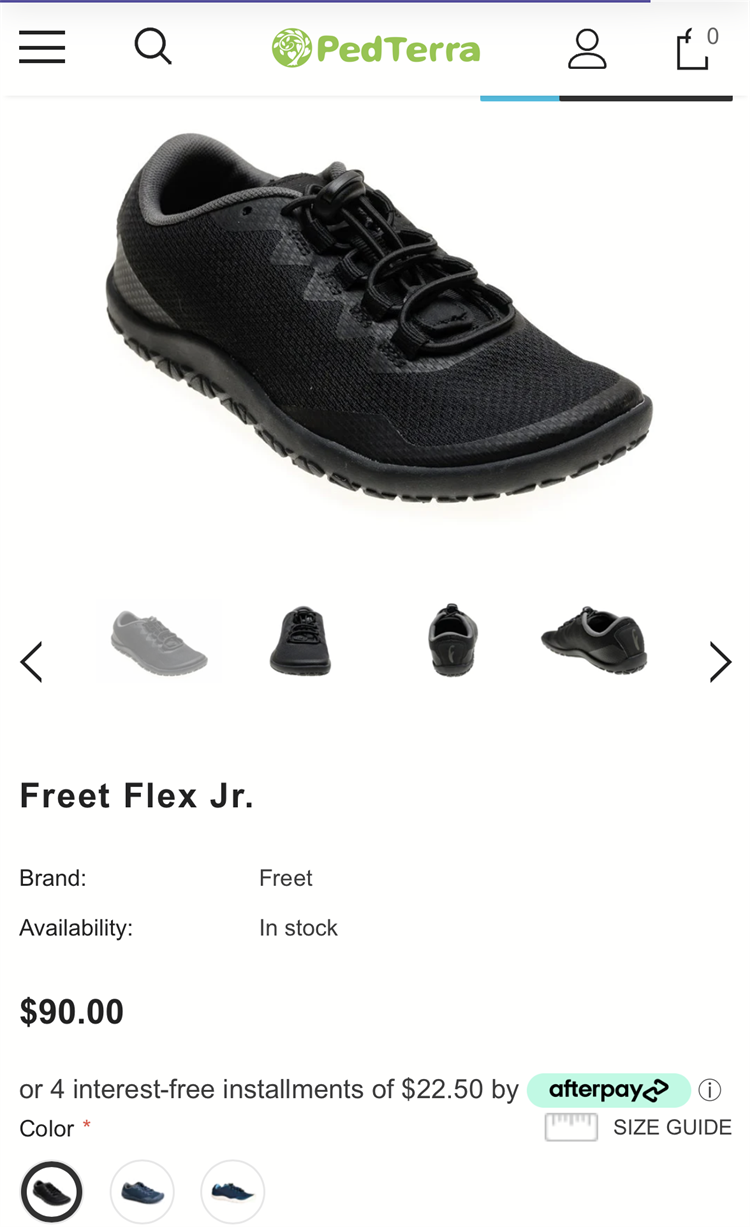
Task: Select the black color swatch
Action: tap(51, 1192)
